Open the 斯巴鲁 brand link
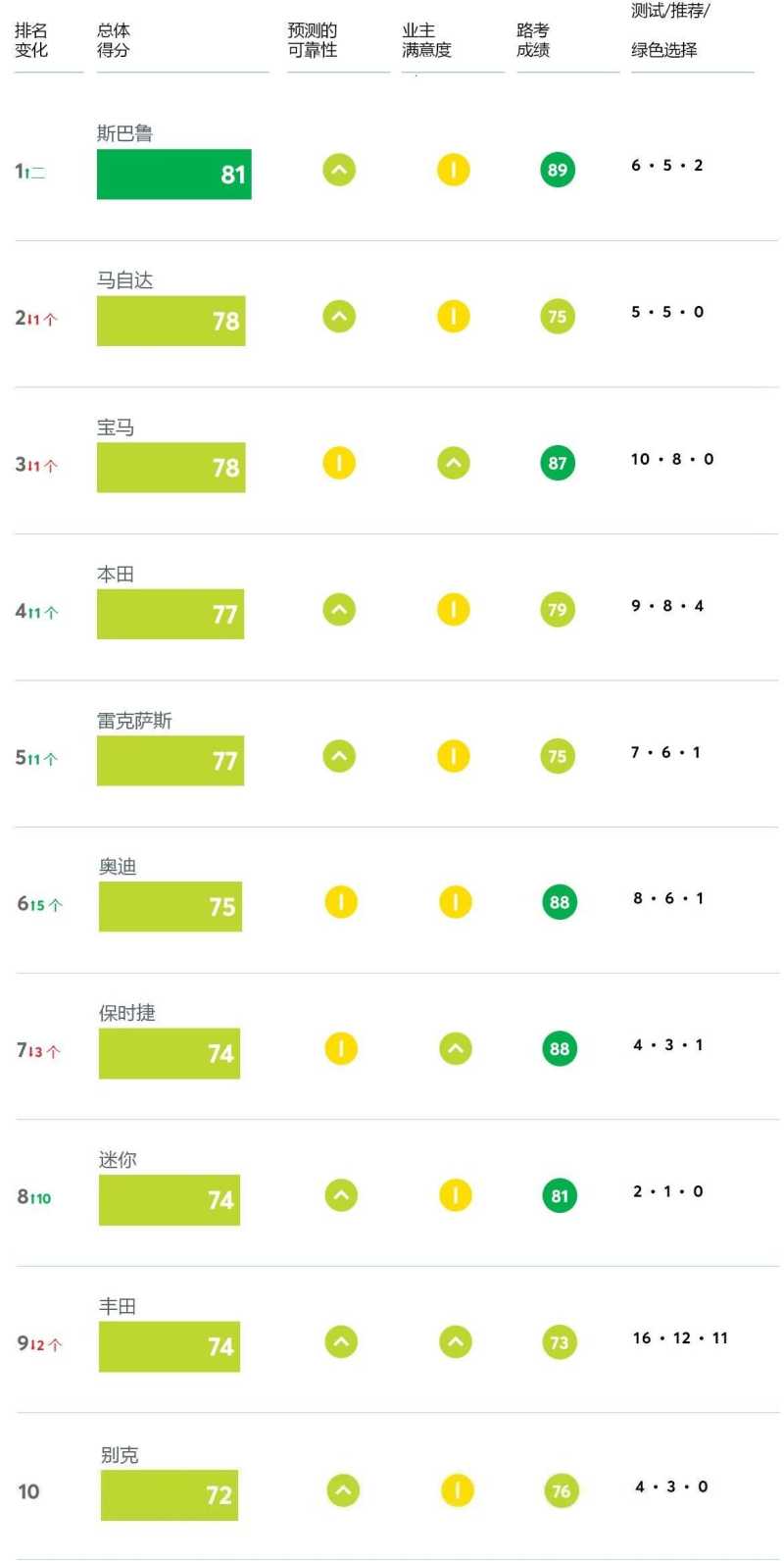The height and width of the screenshot is (1561, 784). point(124,133)
